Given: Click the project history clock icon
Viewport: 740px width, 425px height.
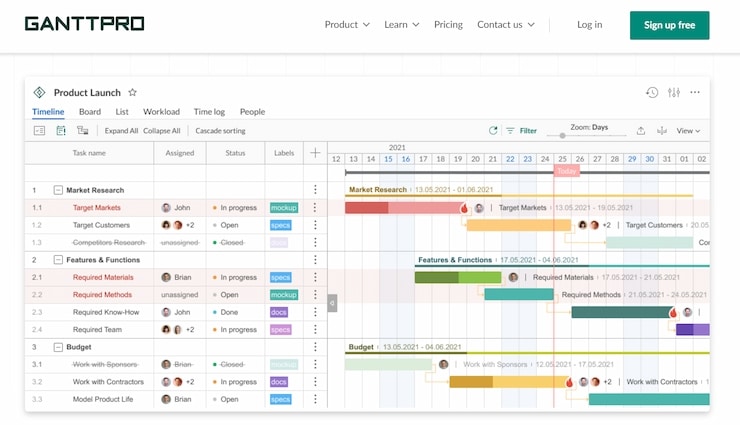Looking at the screenshot, I should point(652,92).
